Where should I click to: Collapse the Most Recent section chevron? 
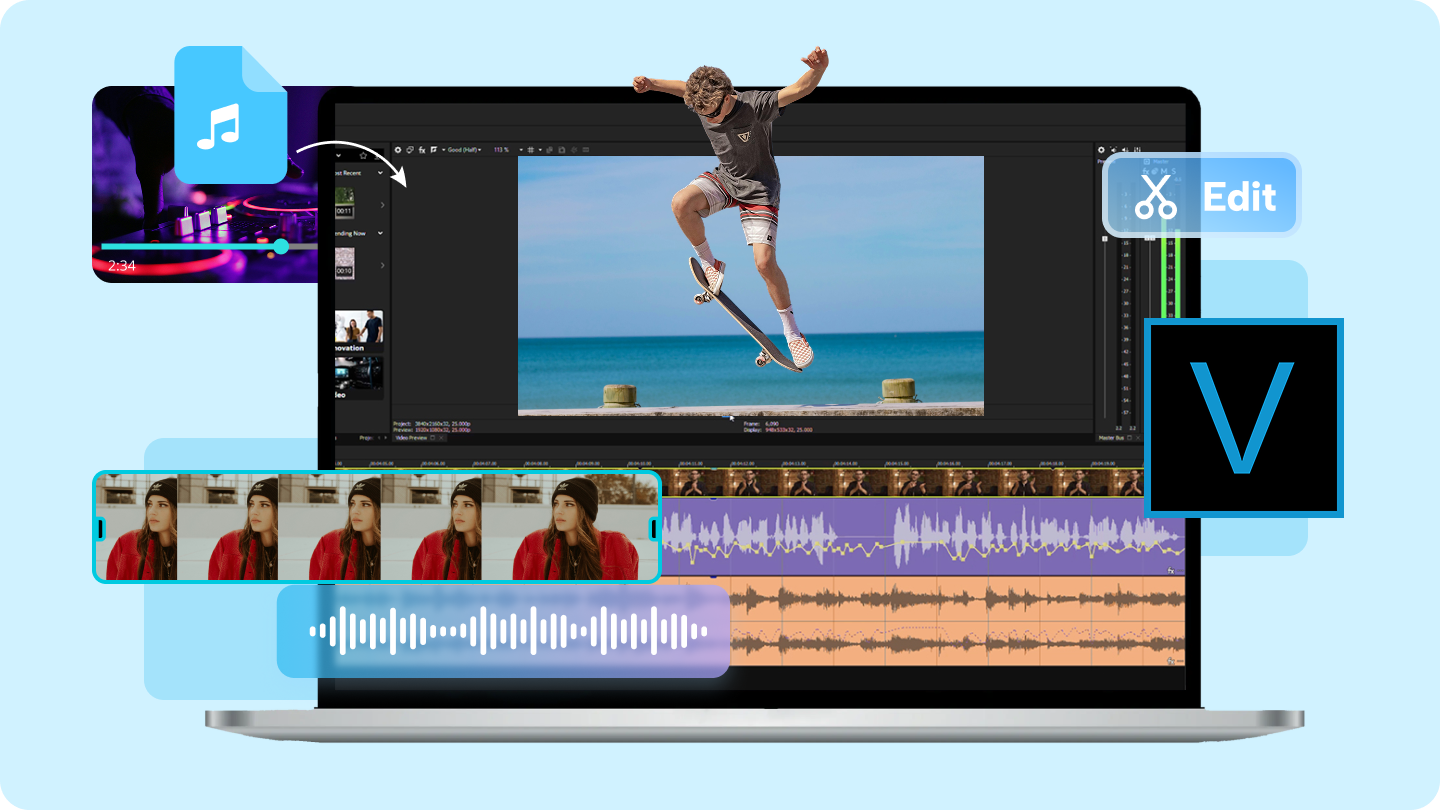click(380, 173)
